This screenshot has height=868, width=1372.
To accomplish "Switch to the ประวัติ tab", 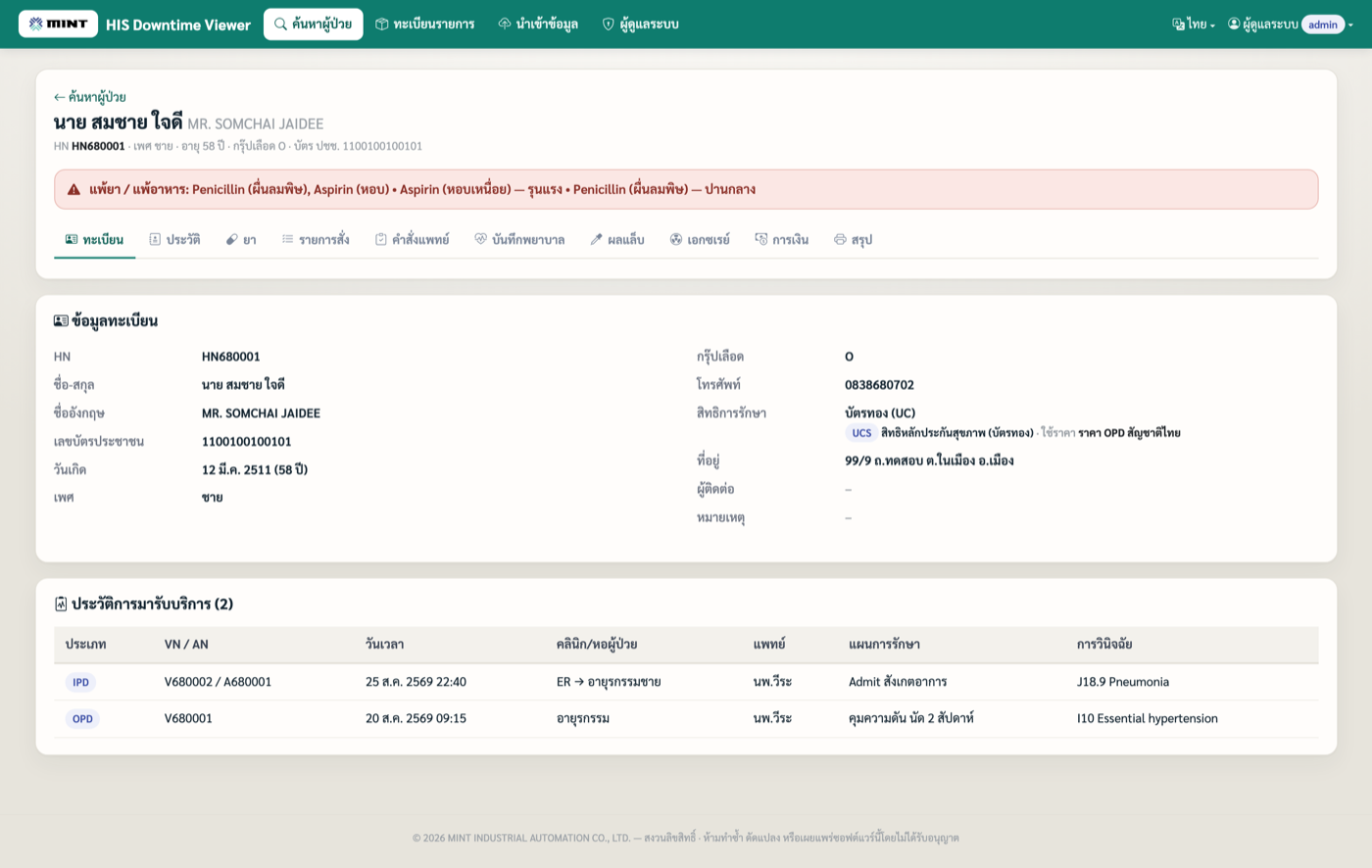I will click(x=174, y=240).
